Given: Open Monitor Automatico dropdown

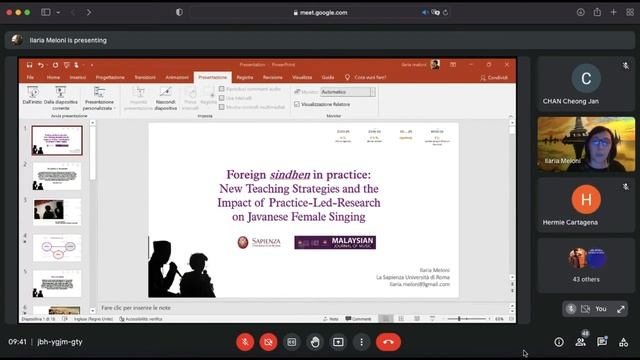Looking at the screenshot, I should pyautogui.click(x=348, y=92).
